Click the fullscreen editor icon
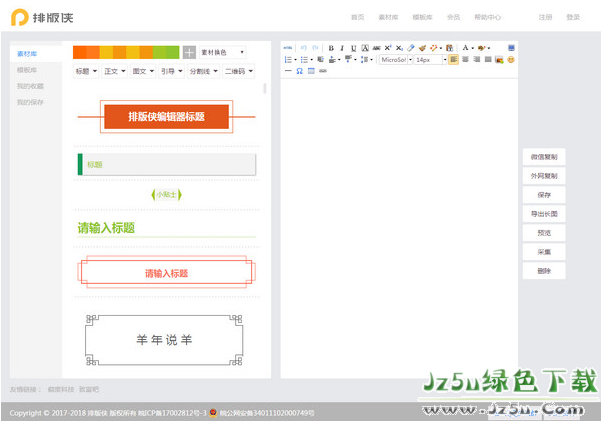Viewport: 604px width, 422px height. click(x=511, y=48)
